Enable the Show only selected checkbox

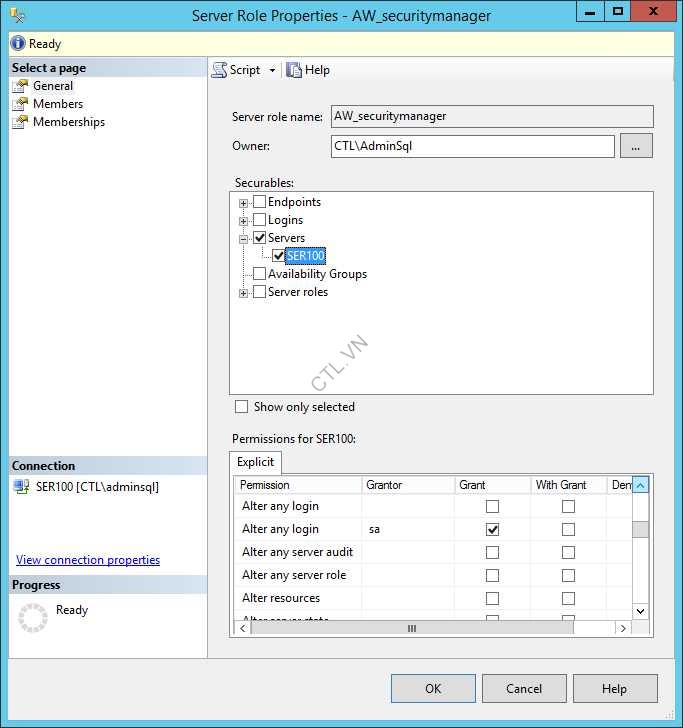[x=241, y=407]
